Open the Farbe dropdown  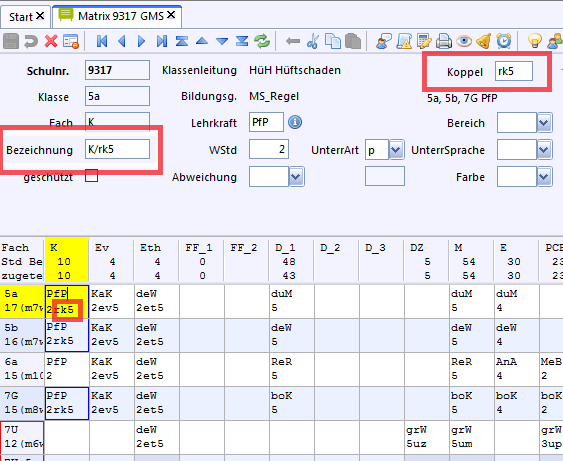click(544, 177)
